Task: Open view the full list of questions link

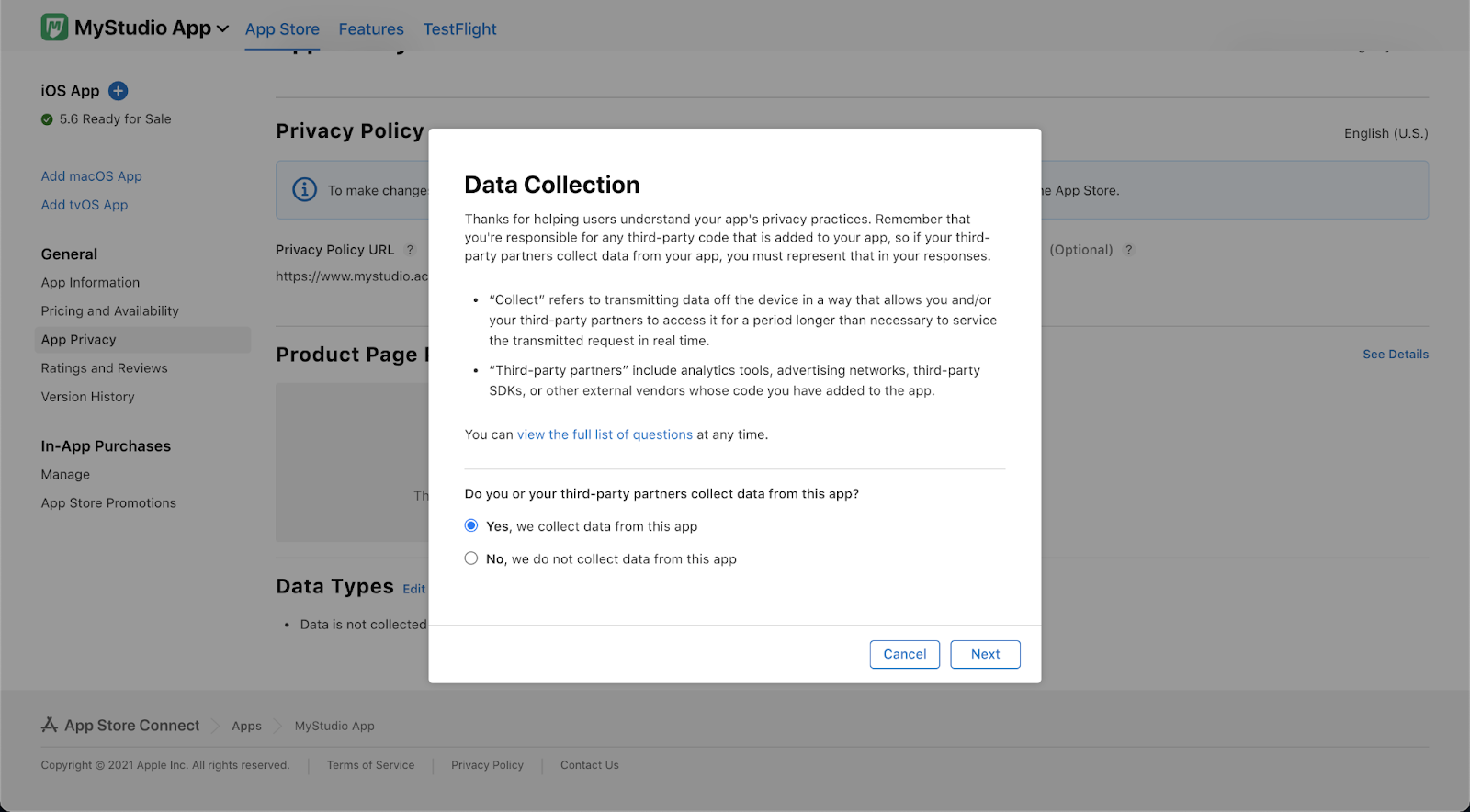Action: (605, 434)
